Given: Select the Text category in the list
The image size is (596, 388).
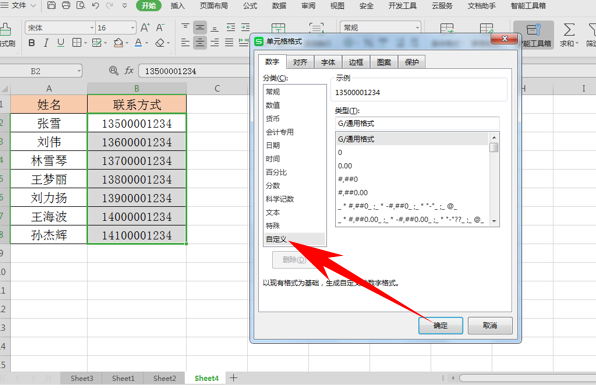Looking at the screenshot, I should click(295, 212).
